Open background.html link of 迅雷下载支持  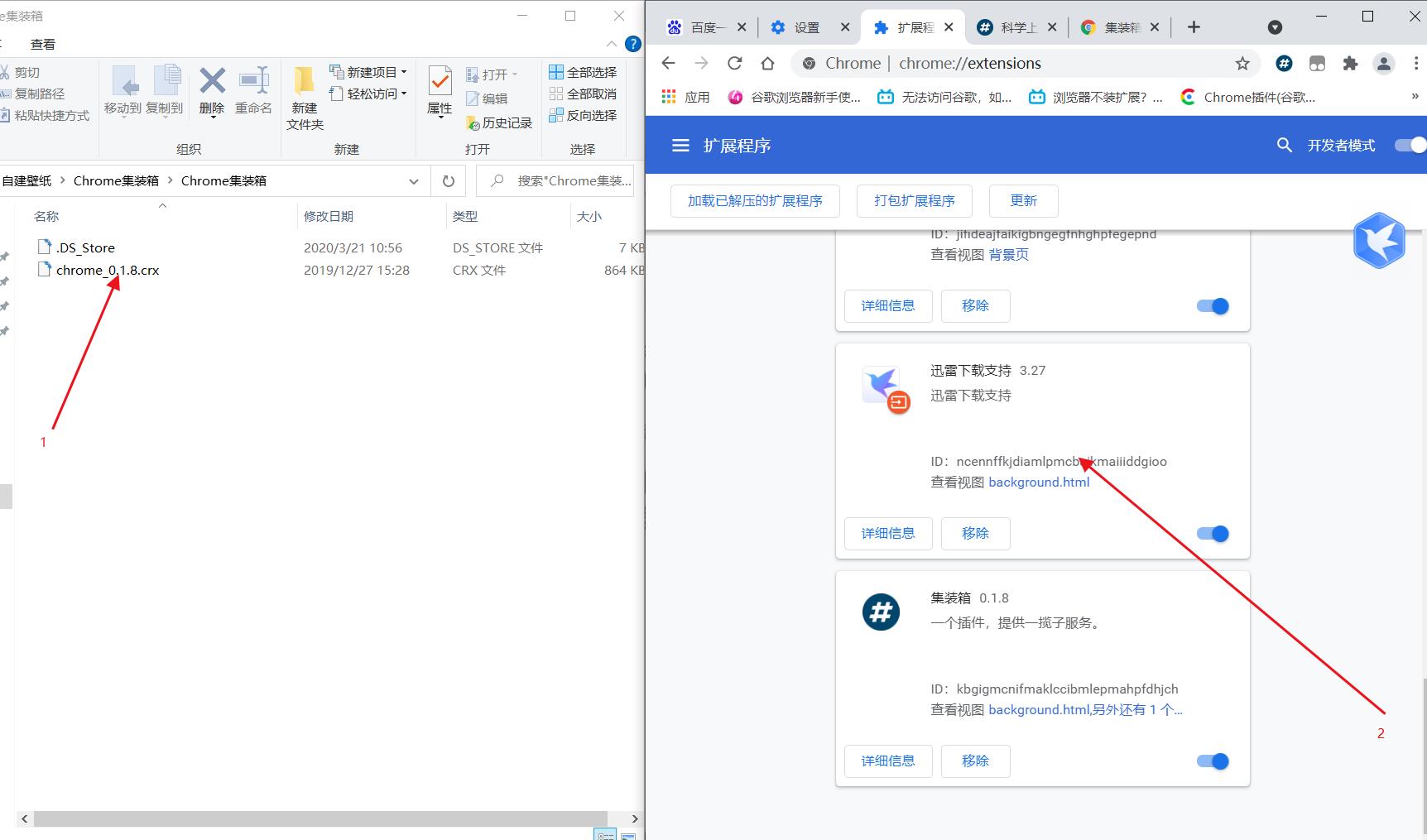(x=1039, y=482)
